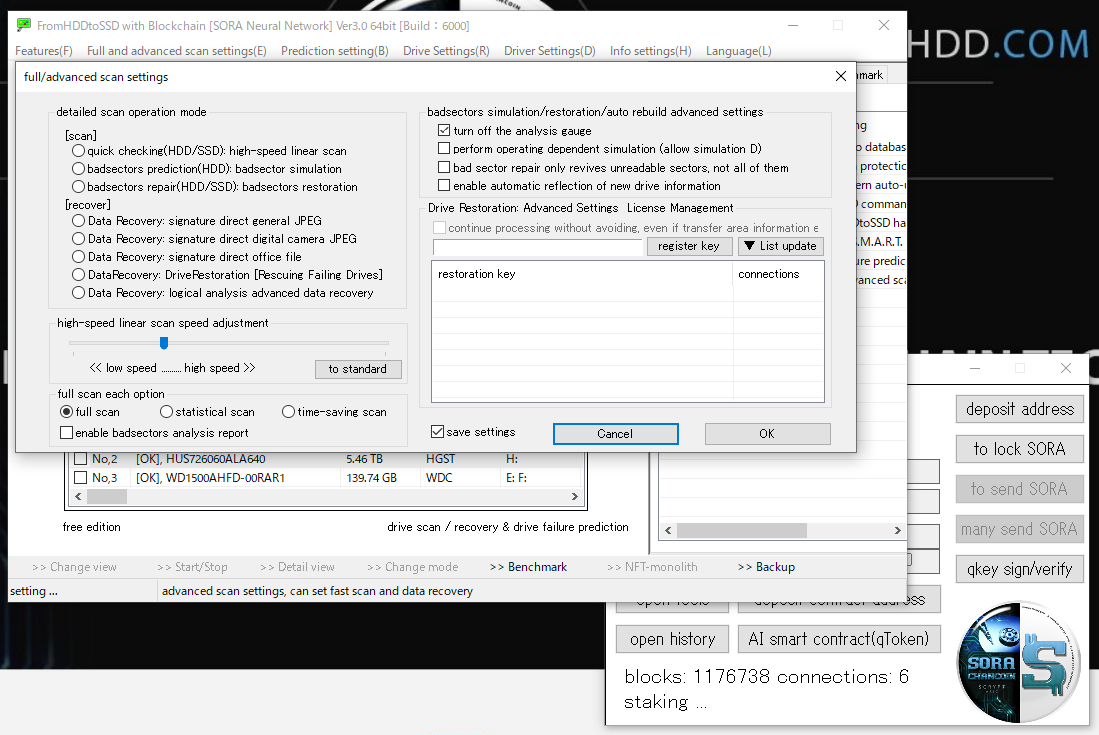Screen dimensions: 1099x735
Task: Click >> Change view link
Action: tap(74, 567)
